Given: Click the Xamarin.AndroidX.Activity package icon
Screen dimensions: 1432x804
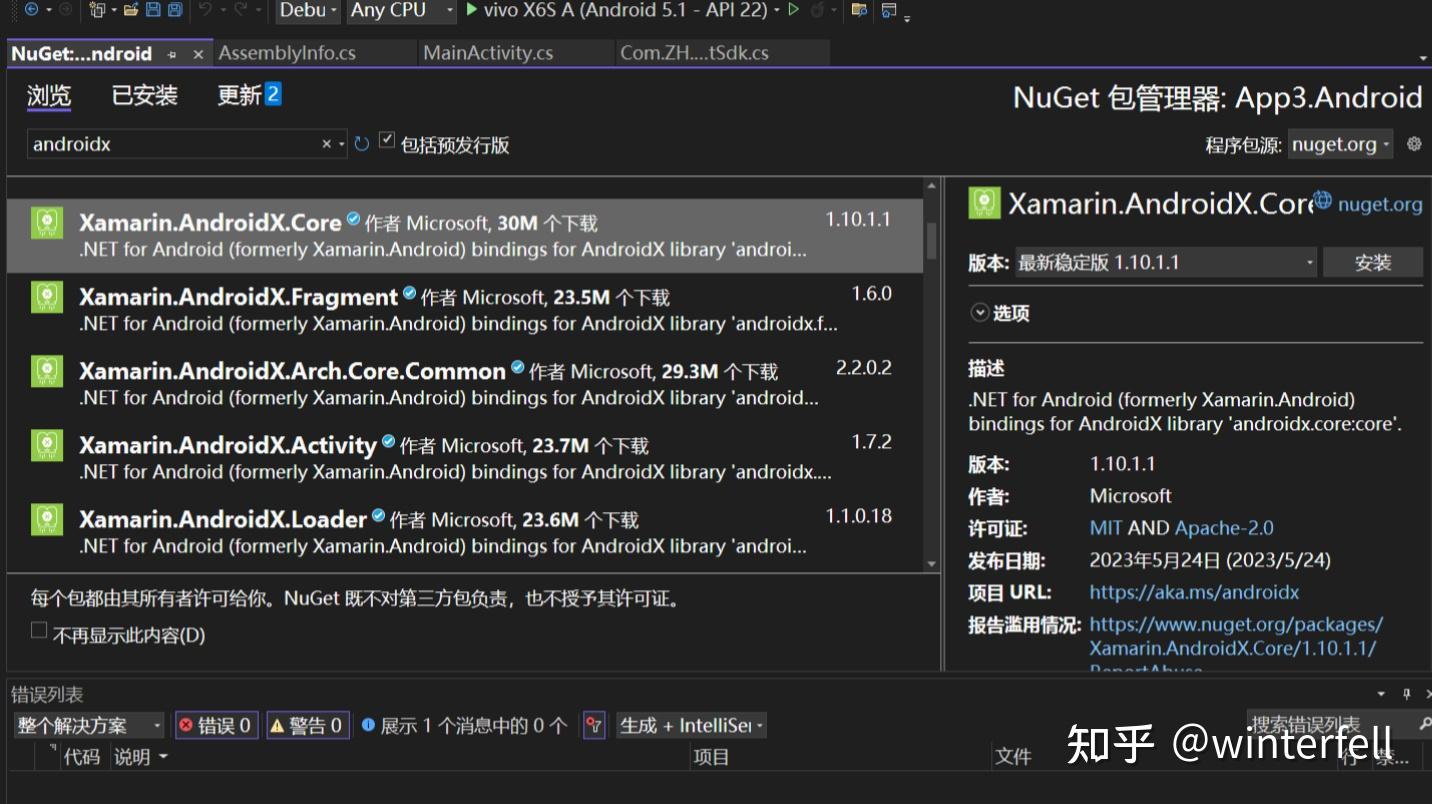Looking at the screenshot, I should pyautogui.click(x=47, y=445).
